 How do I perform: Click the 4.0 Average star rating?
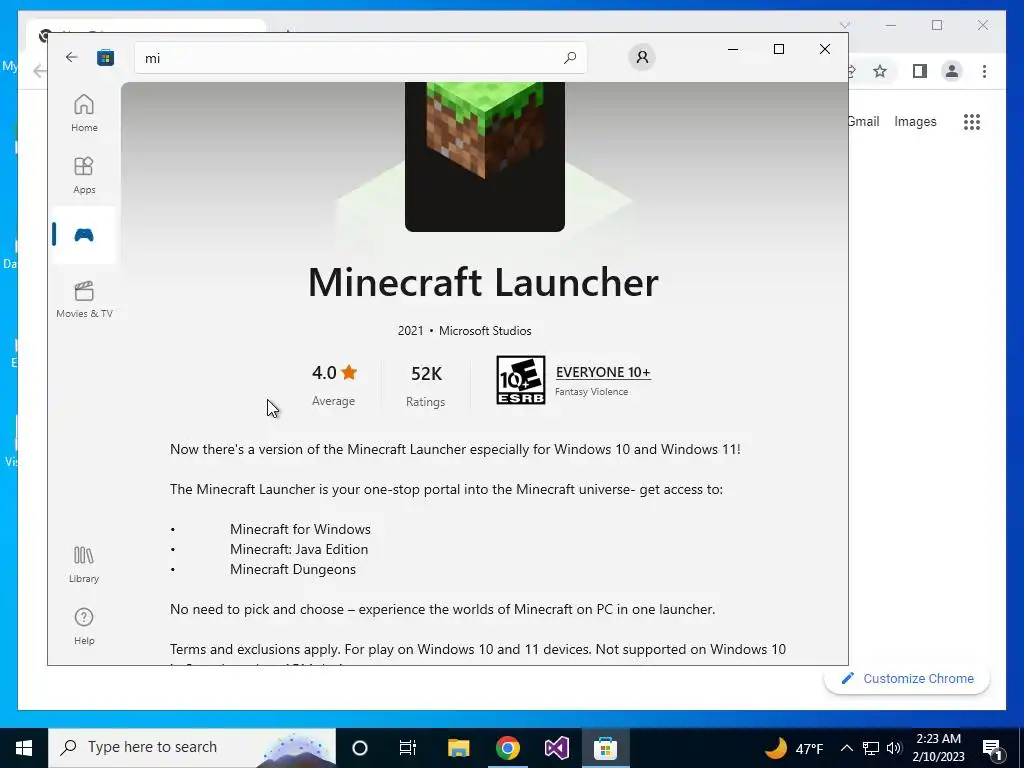tap(334, 385)
